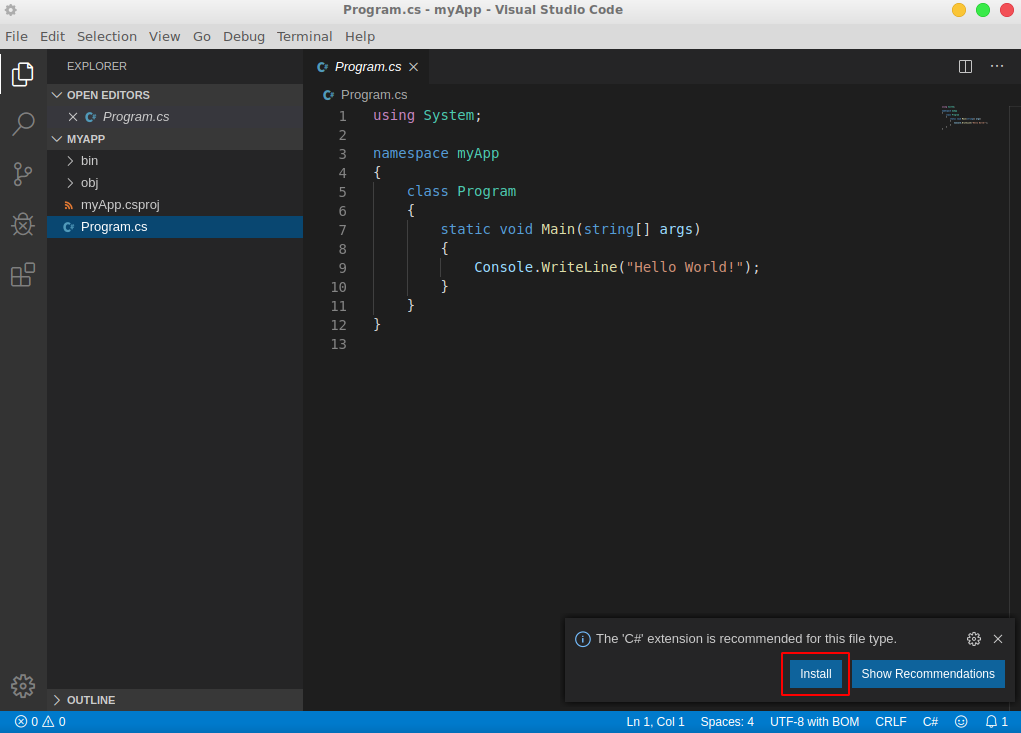Change language mode C# in status bar
Screen dimensions: 1021x733
coord(930,722)
